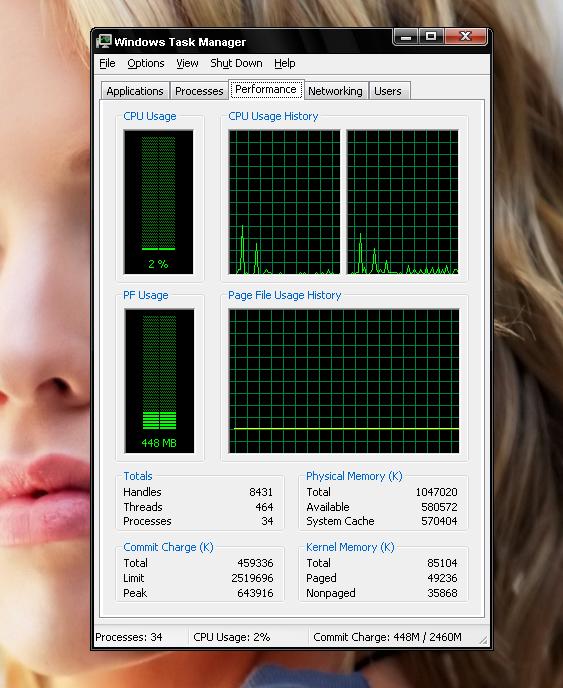
Task: Click the PF Usage 448 MB gauge
Action: [159, 381]
